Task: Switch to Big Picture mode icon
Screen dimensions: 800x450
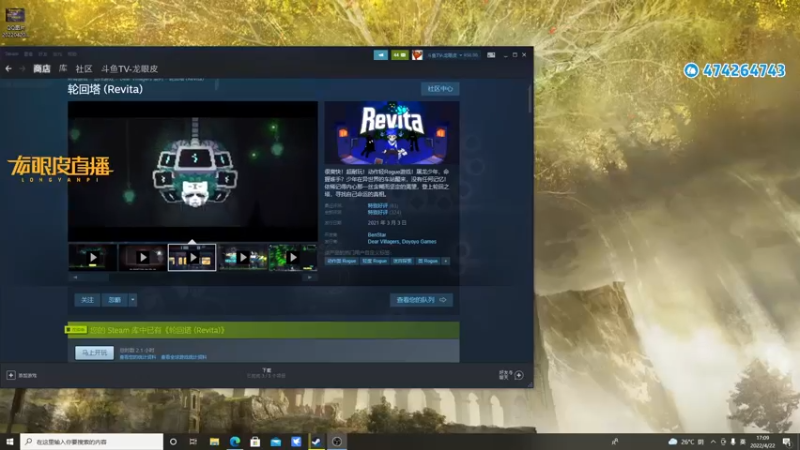Action: [x=491, y=55]
